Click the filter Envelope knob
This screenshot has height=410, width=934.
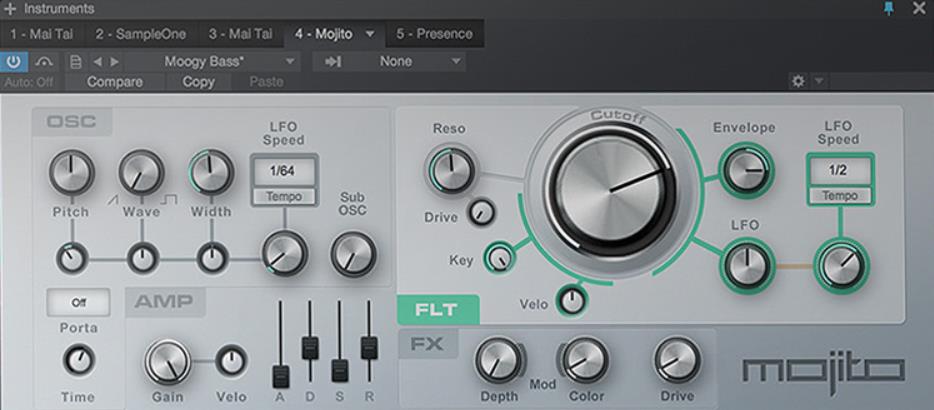click(746, 170)
